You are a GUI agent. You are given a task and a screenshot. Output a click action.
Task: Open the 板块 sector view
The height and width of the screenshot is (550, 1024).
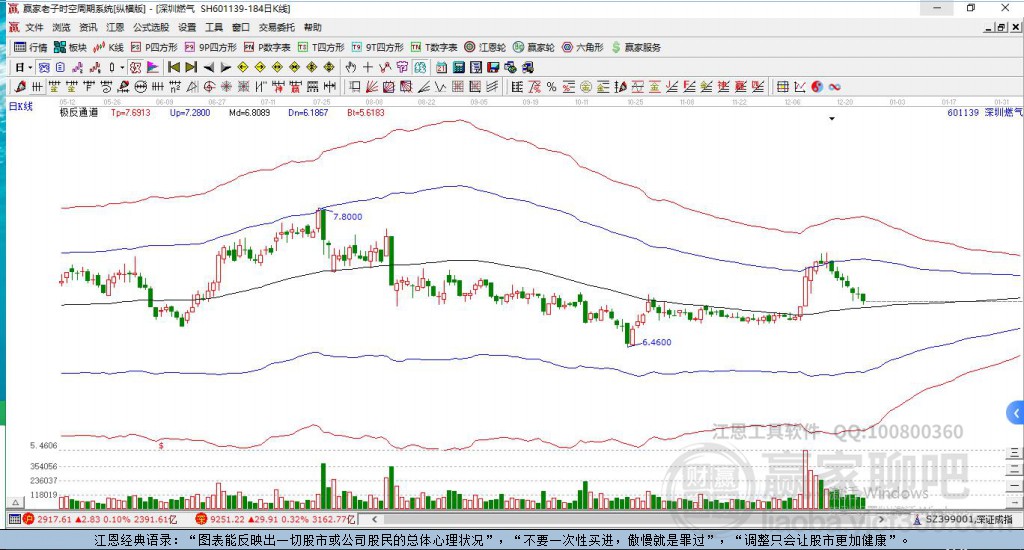(x=71, y=47)
